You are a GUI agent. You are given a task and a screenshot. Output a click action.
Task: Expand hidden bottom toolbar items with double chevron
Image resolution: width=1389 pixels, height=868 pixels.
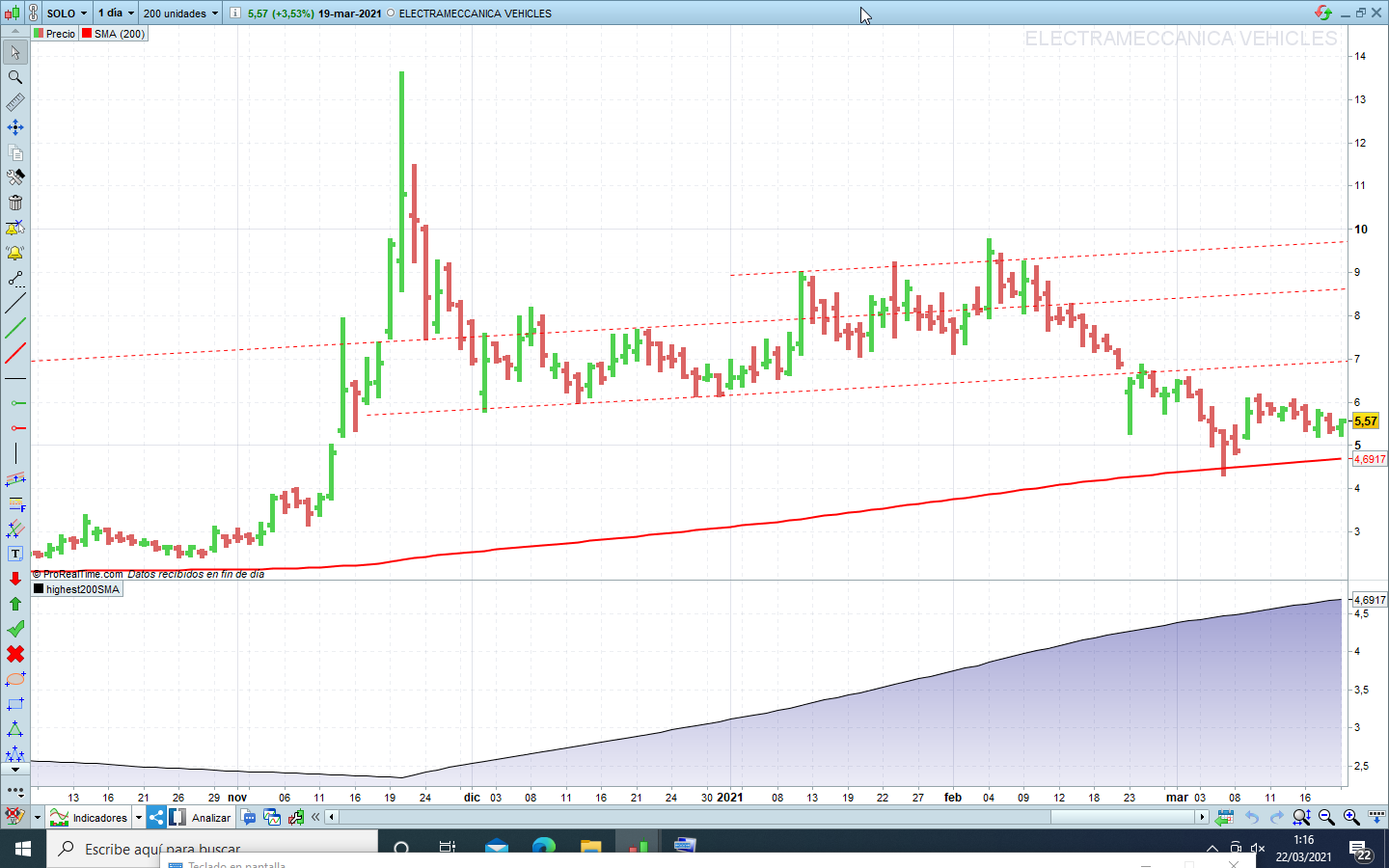point(315,817)
